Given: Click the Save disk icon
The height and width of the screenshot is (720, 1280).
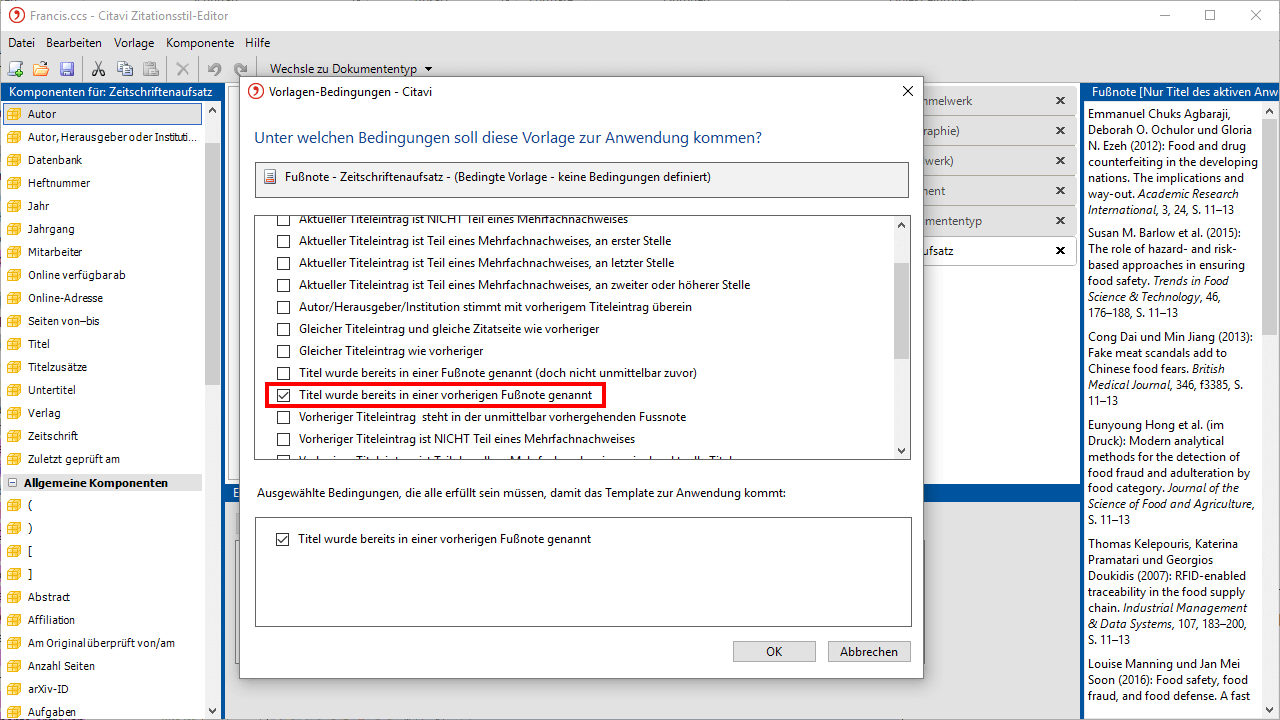Looking at the screenshot, I should point(67,69).
